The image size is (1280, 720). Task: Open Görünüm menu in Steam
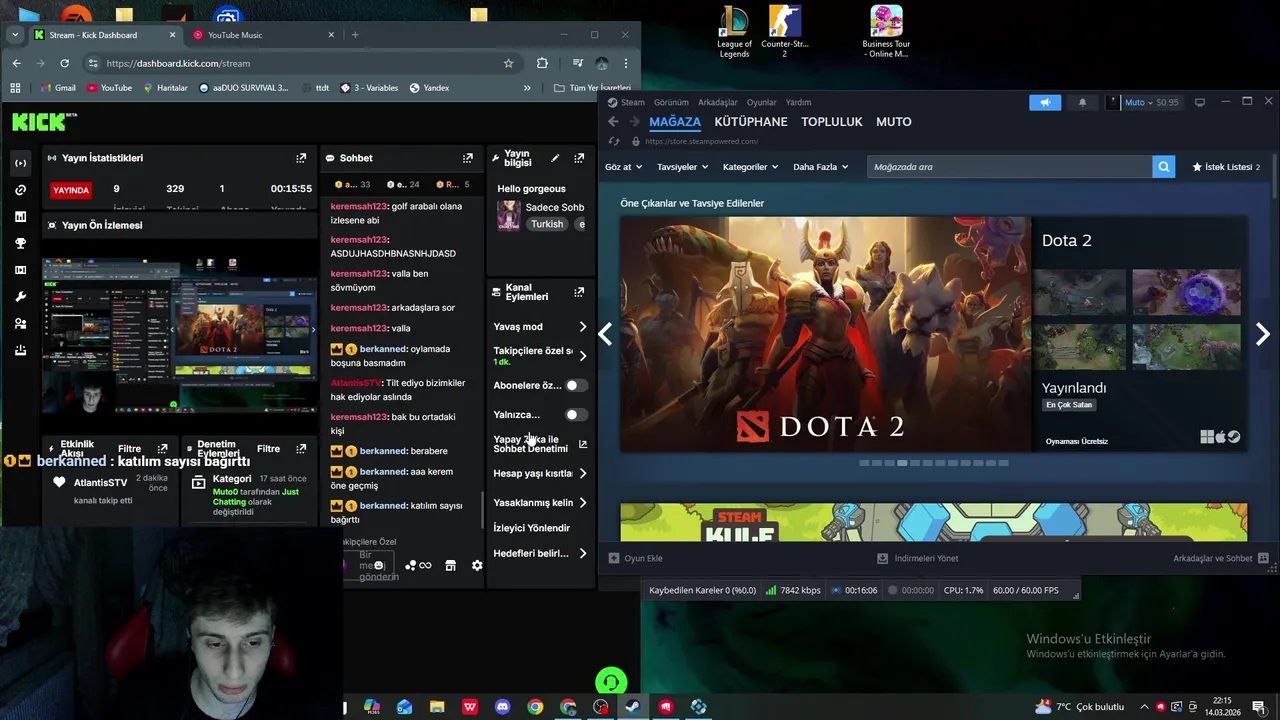click(x=671, y=102)
